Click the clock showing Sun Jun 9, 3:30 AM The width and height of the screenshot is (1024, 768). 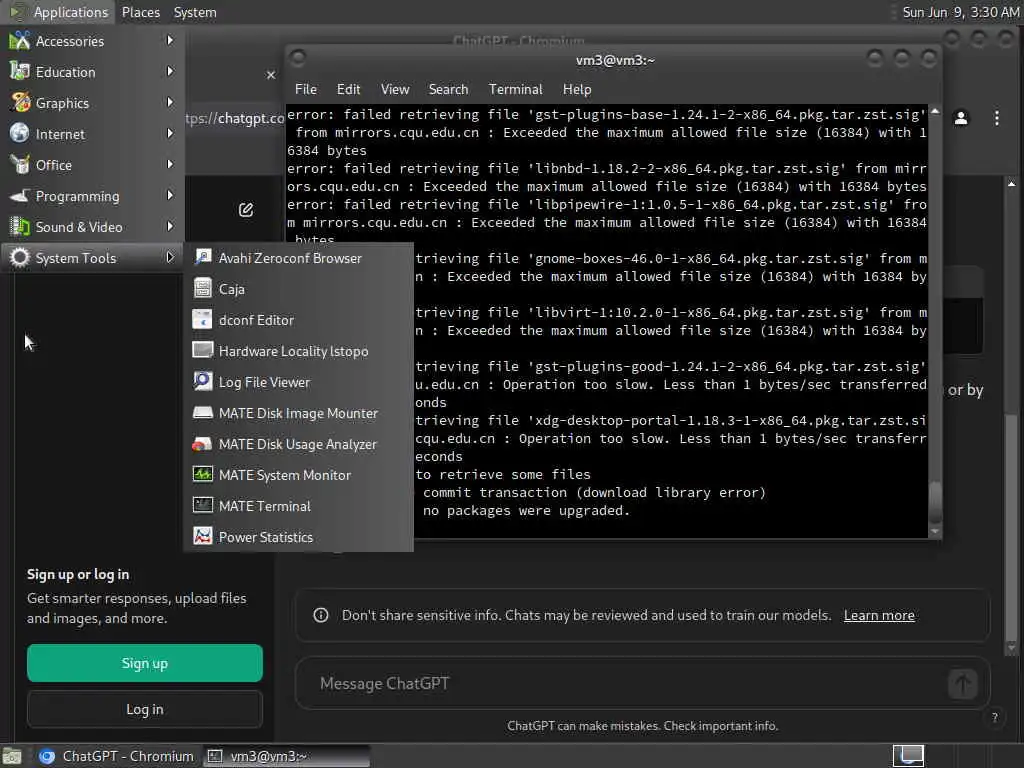click(x=961, y=12)
